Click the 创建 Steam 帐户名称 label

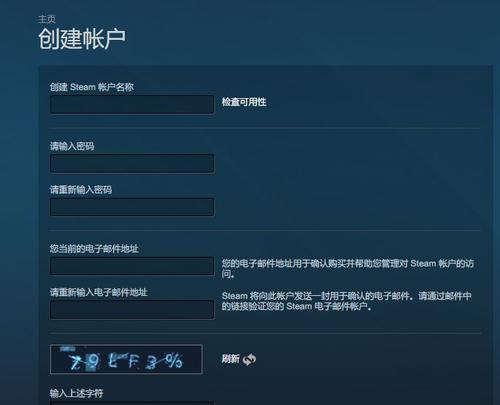(92, 87)
